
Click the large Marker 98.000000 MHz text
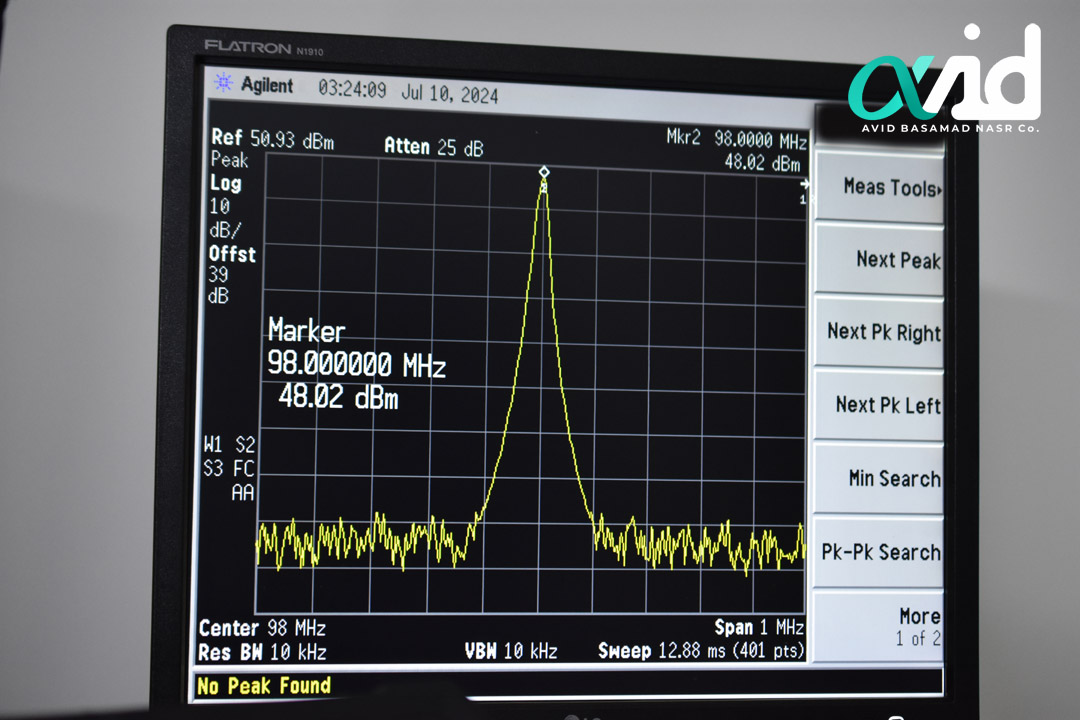tap(356, 365)
